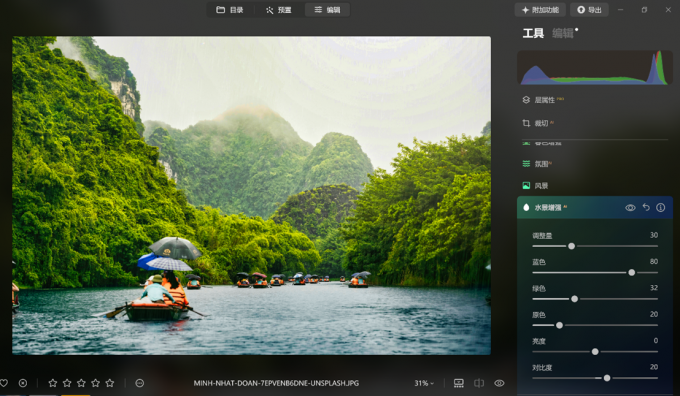Rate the photo four stars
Image resolution: width=680 pixels, height=396 pixels.
pyautogui.click(x=96, y=383)
